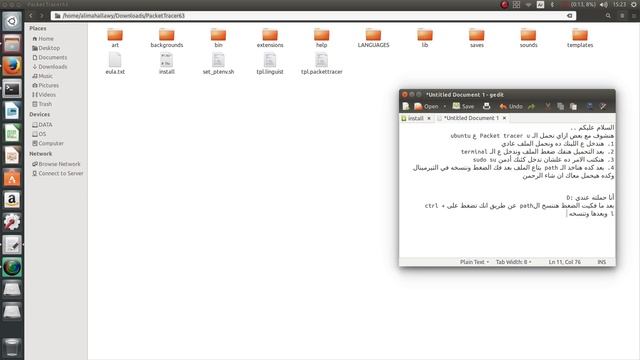Open Documents in Places sidebar

pyautogui.click(x=49, y=57)
